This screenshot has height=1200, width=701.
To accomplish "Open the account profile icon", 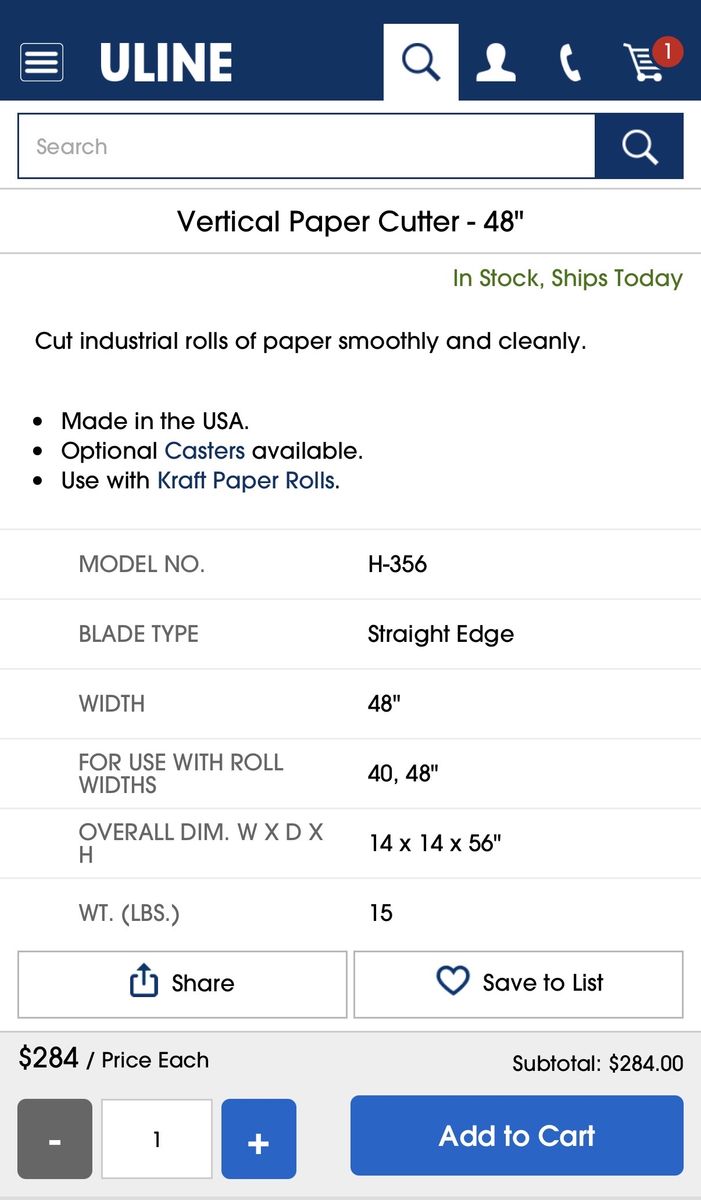I will click(x=495, y=62).
